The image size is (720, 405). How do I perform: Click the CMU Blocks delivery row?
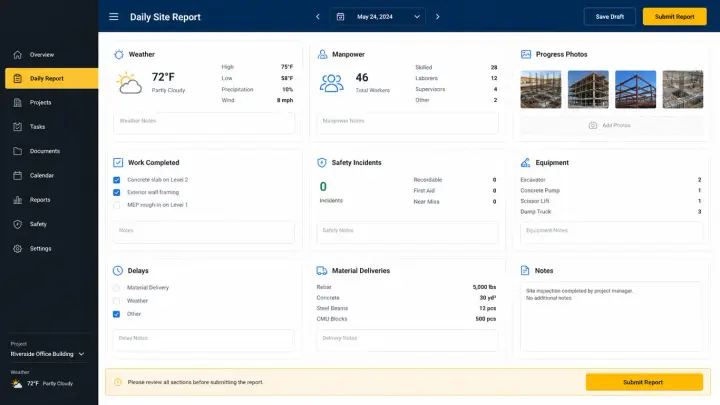pos(406,319)
